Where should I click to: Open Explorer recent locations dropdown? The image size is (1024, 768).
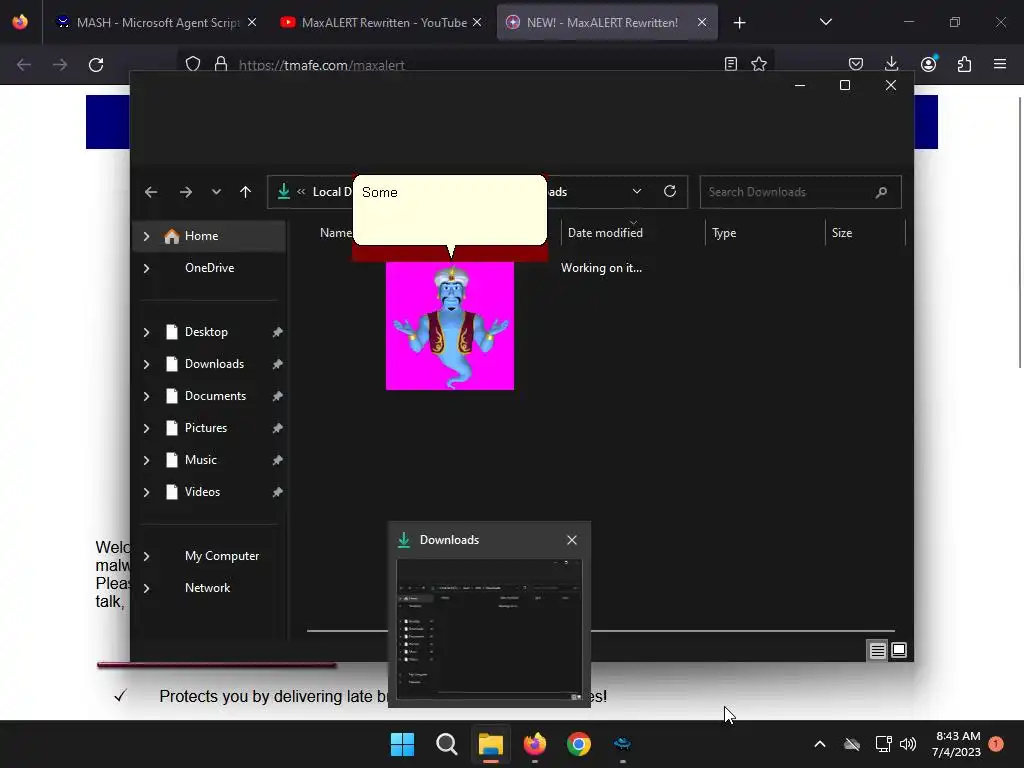click(x=216, y=192)
